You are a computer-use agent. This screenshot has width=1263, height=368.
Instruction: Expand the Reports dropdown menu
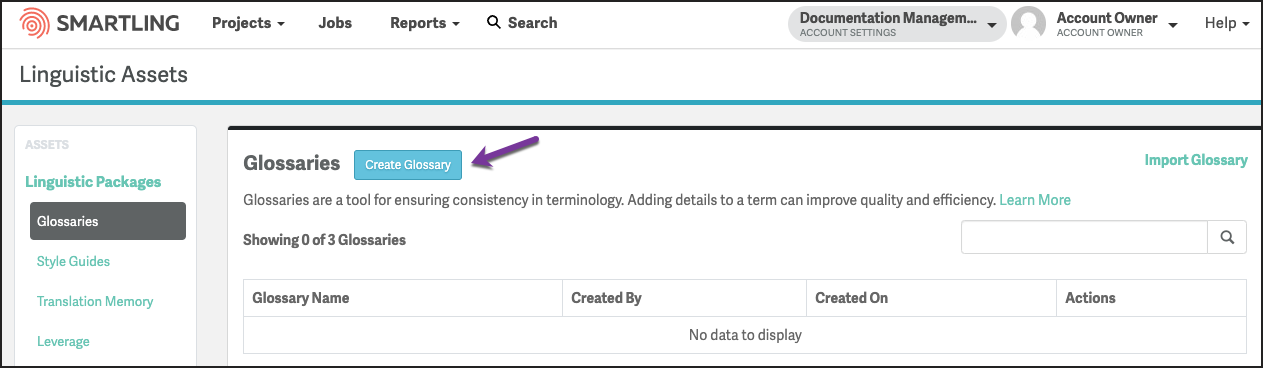point(425,23)
